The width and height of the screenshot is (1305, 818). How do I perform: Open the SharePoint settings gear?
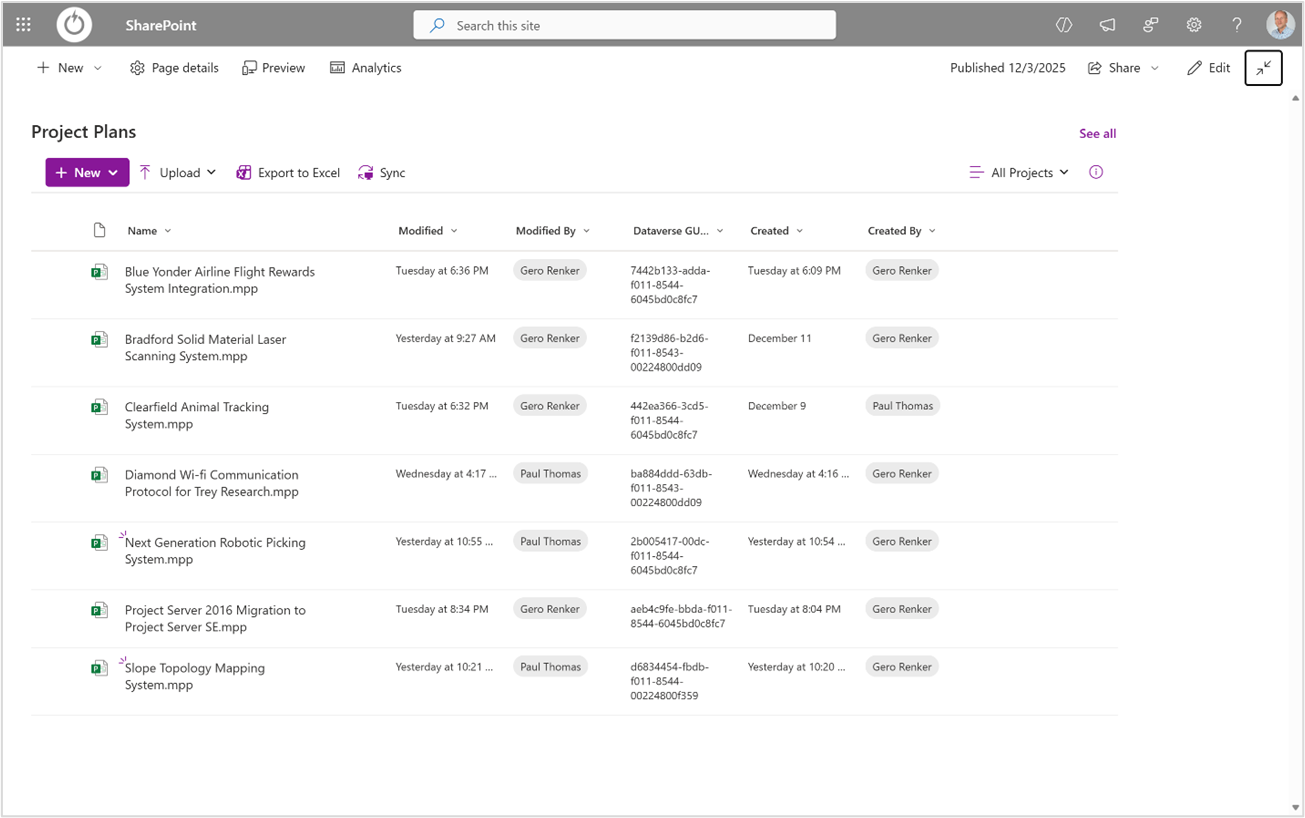pos(1193,24)
